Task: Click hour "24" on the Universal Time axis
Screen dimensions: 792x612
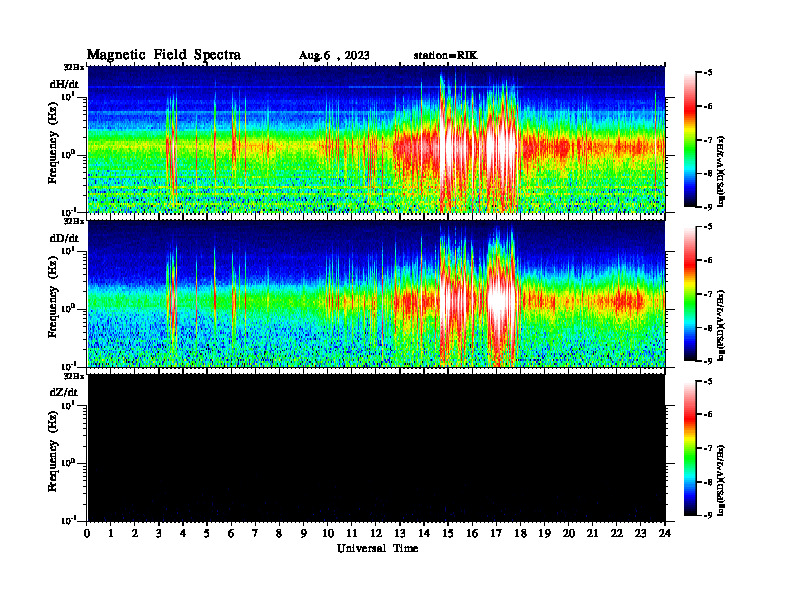Action: tap(665, 534)
